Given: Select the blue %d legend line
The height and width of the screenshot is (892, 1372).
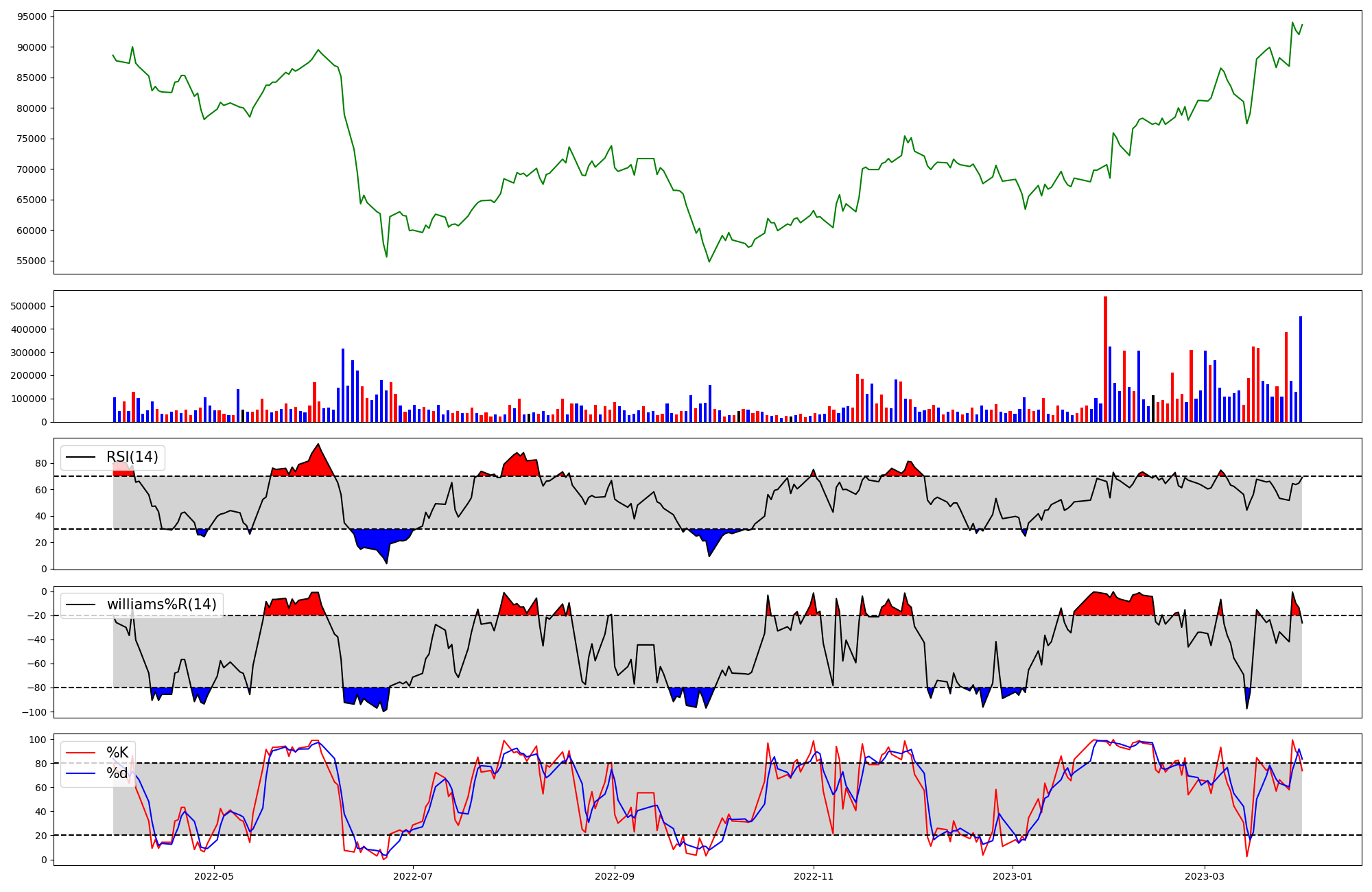Looking at the screenshot, I should click(x=80, y=773).
